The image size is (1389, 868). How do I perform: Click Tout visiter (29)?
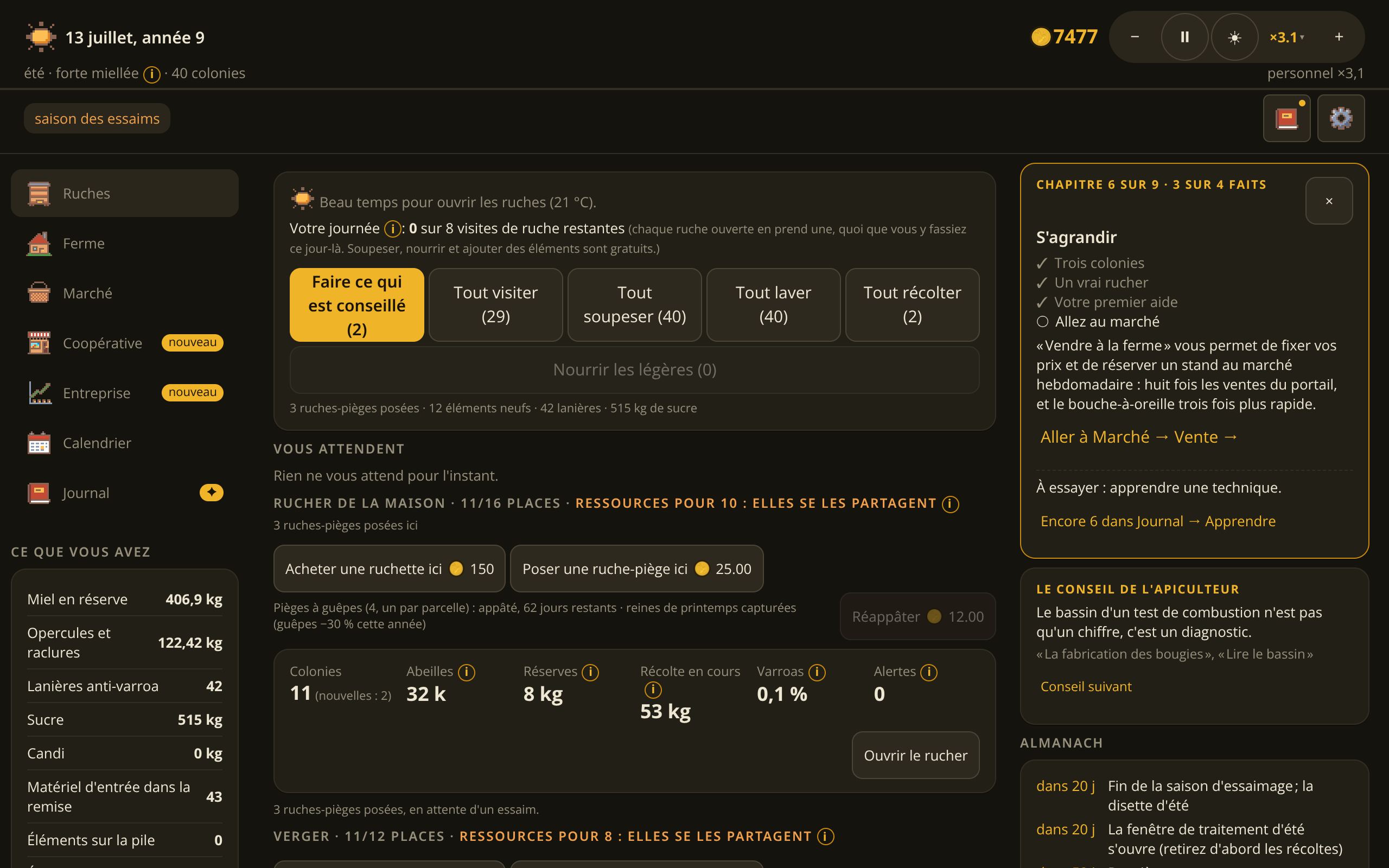pyautogui.click(x=496, y=305)
